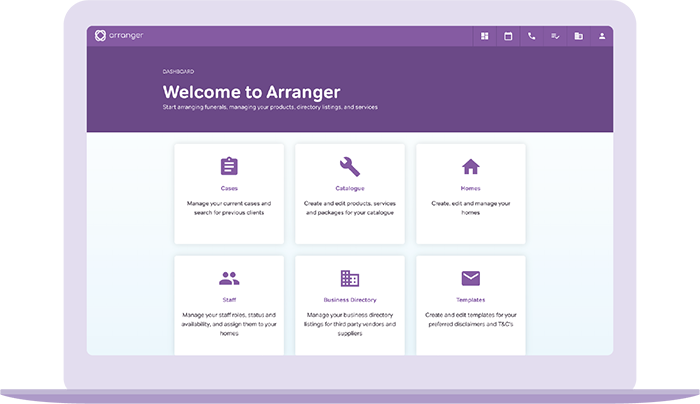Viewport: 700px width, 404px height.
Task: Open the task checklist icon in top bar
Action: [x=555, y=36]
